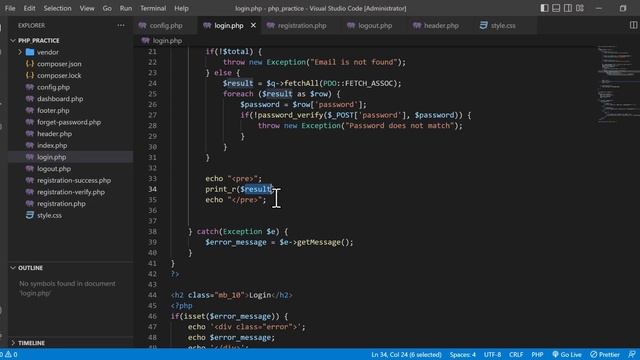The height and width of the screenshot is (360, 640).
Task: Open Customize Layout icon
Action: click(x=580, y=8)
